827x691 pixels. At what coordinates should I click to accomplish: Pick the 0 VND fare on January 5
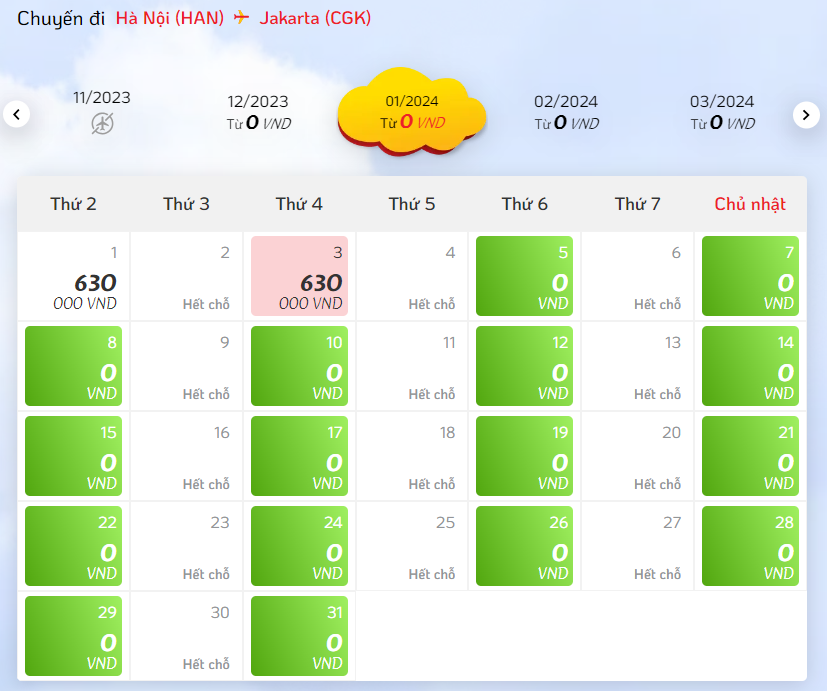[524, 276]
